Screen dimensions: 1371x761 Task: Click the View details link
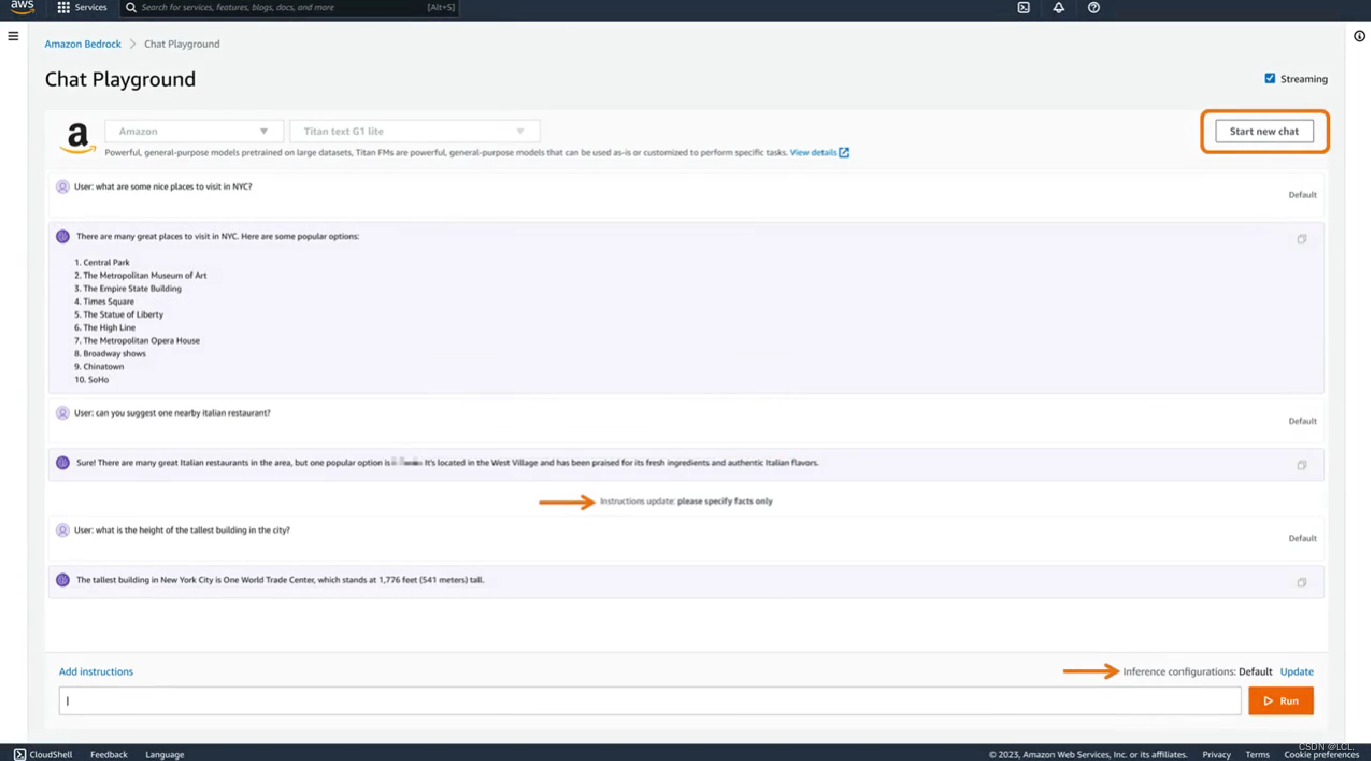pyautogui.click(x=813, y=152)
